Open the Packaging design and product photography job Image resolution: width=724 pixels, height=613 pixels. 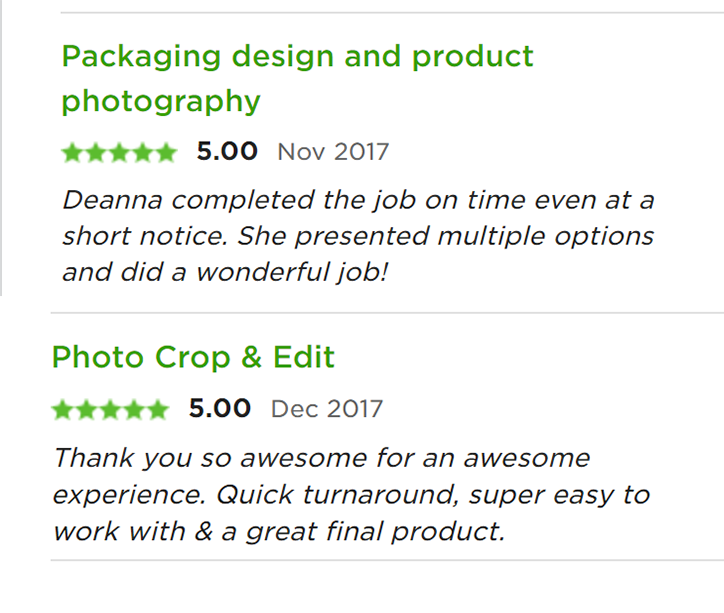coord(297,57)
